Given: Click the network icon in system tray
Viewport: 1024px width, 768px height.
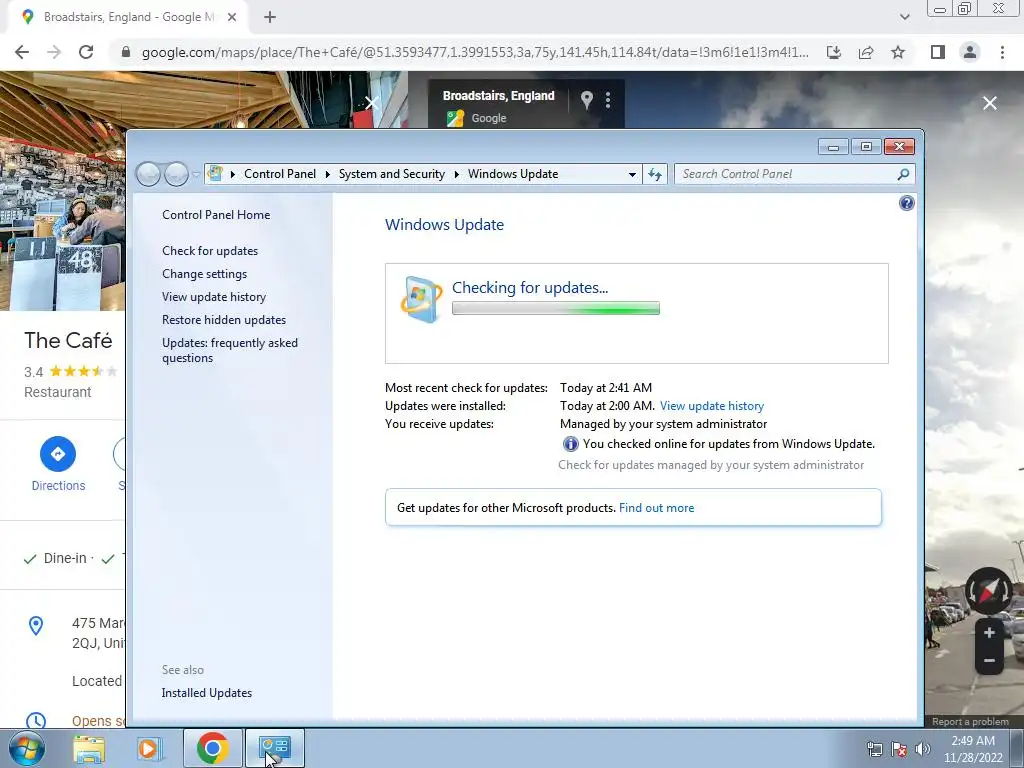Looking at the screenshot, I should pos(874,749).
